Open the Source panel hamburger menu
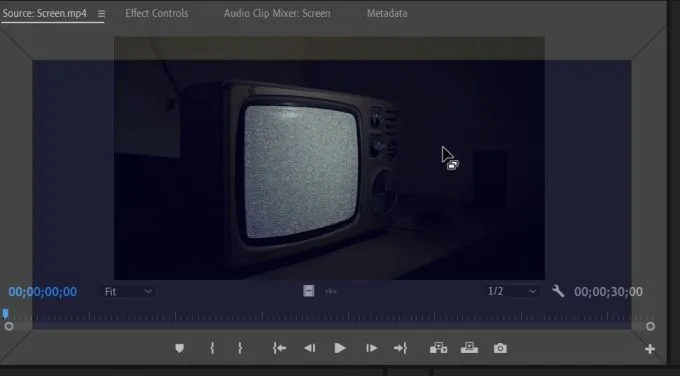This screenshot has width=680, height=376. click(101, 14)
